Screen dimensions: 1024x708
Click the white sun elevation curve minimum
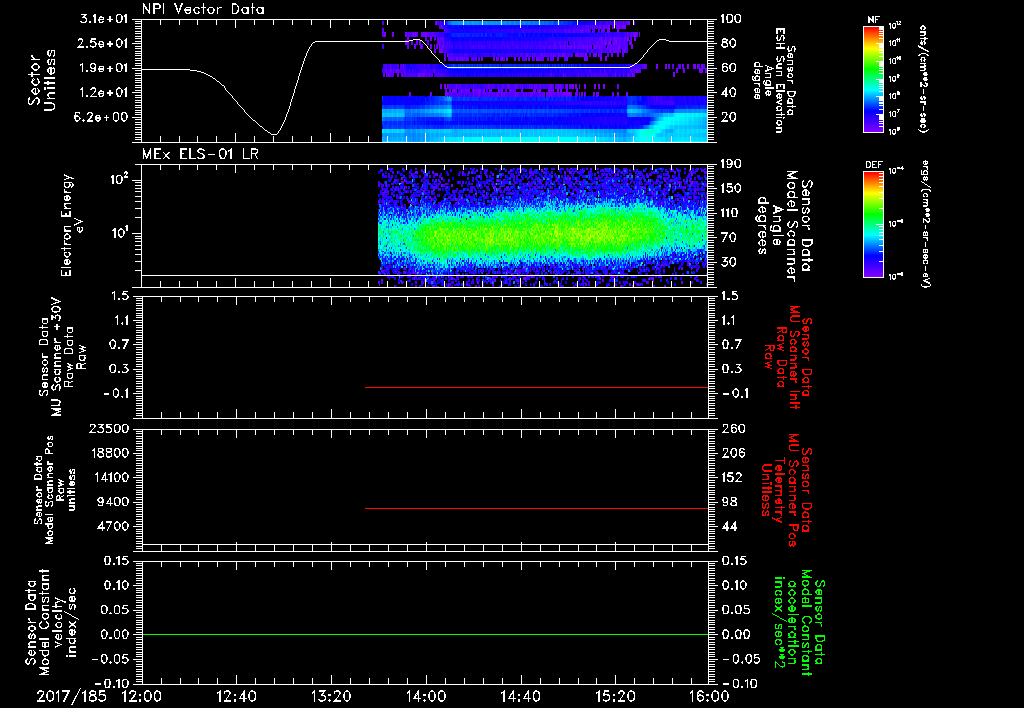275,134
